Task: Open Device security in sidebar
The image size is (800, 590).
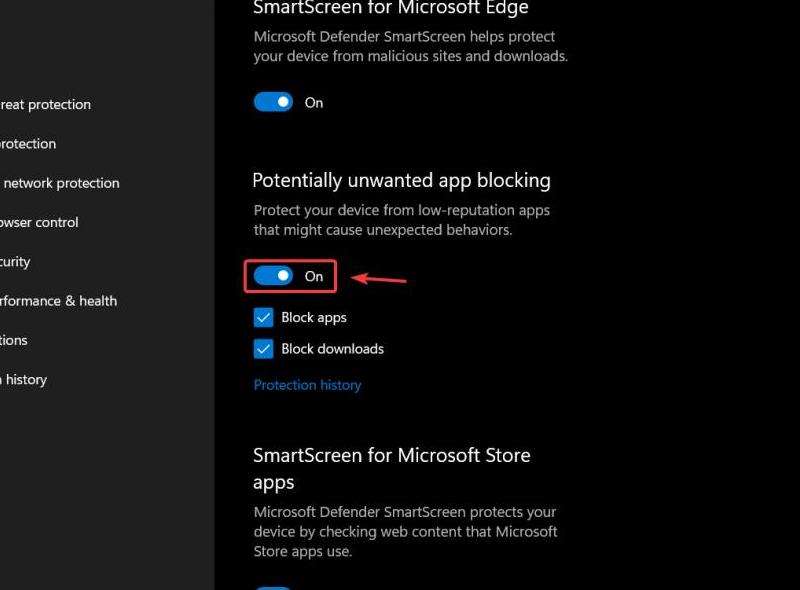Action: 15,262
